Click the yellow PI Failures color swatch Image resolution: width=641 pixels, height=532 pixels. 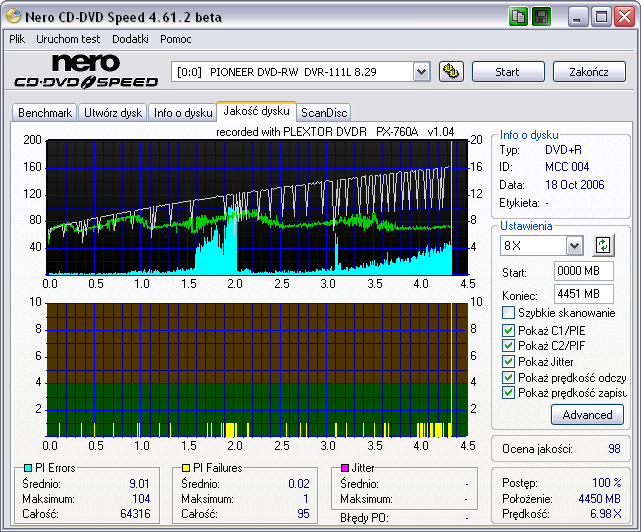click(186, 468)
